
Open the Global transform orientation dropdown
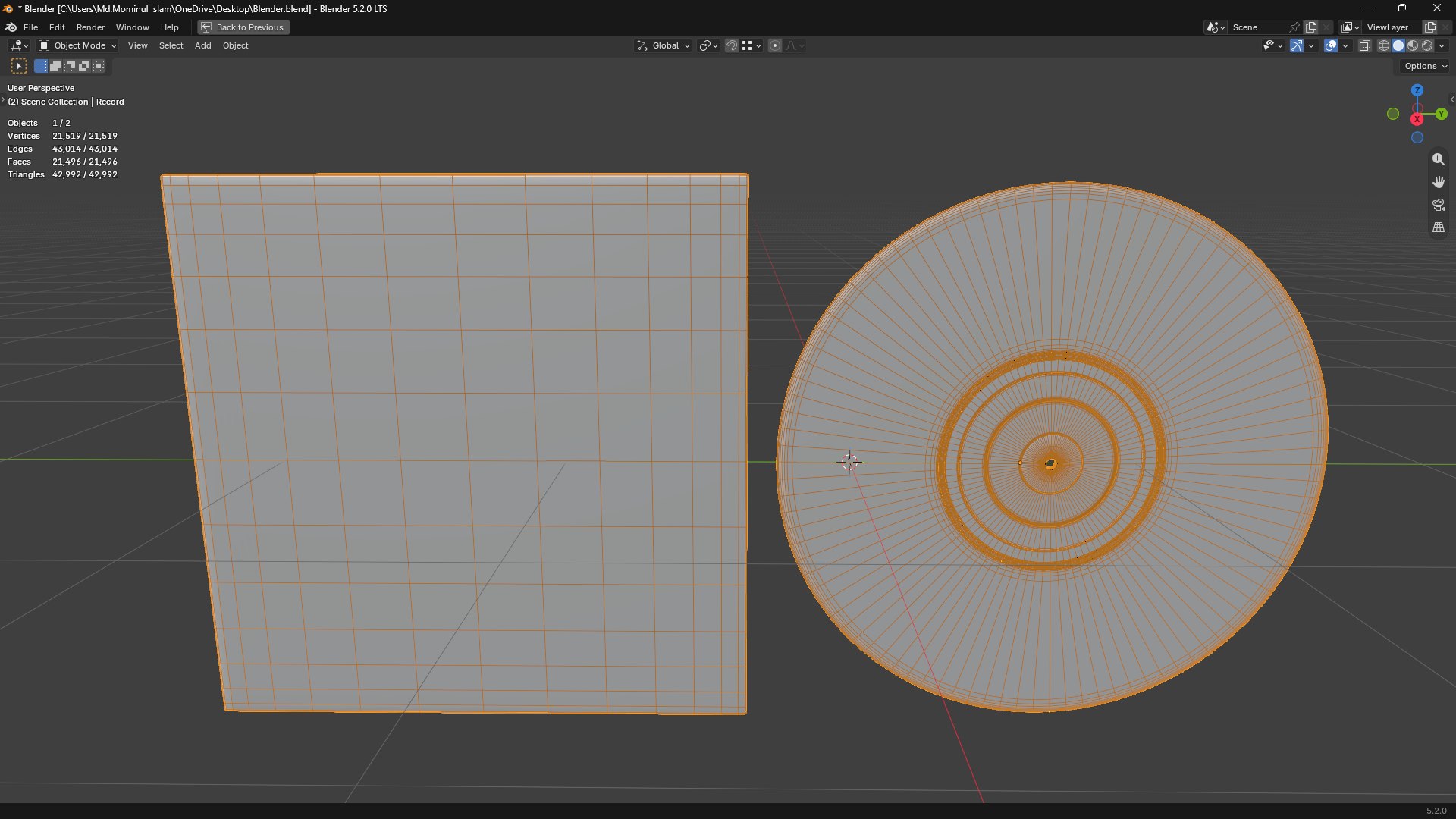664,46
